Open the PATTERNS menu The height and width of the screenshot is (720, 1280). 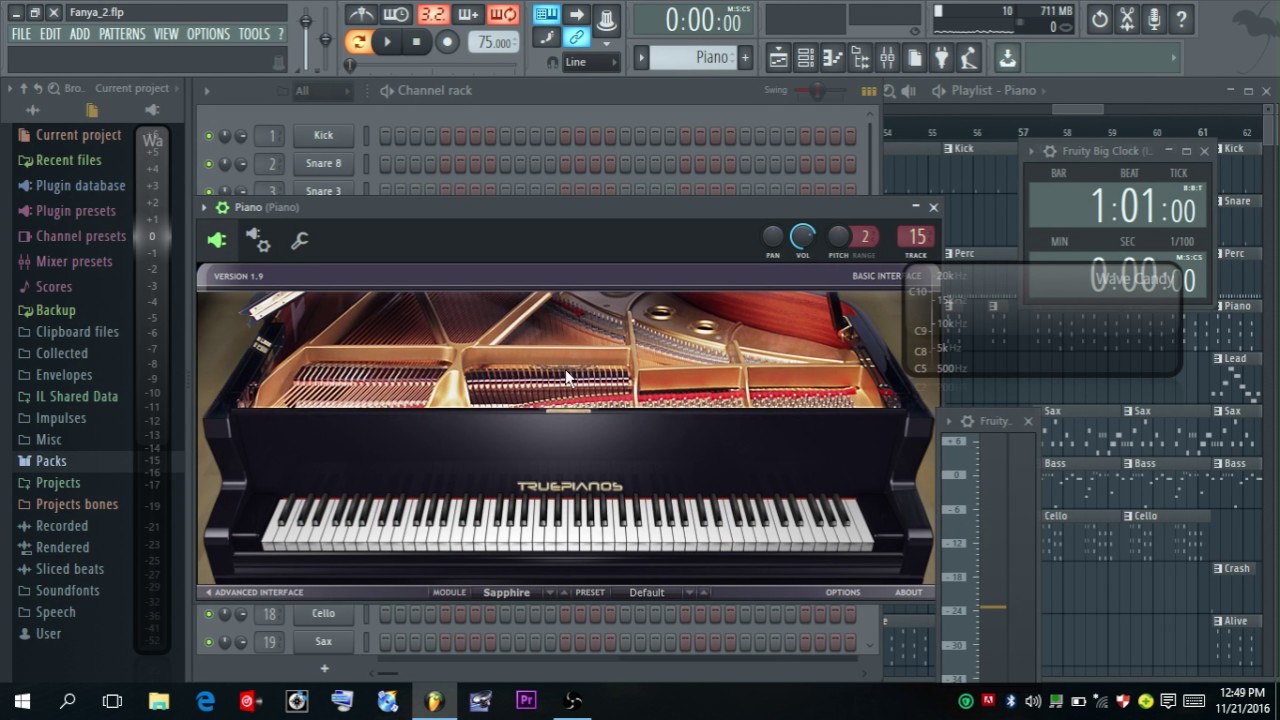(122, 34)
